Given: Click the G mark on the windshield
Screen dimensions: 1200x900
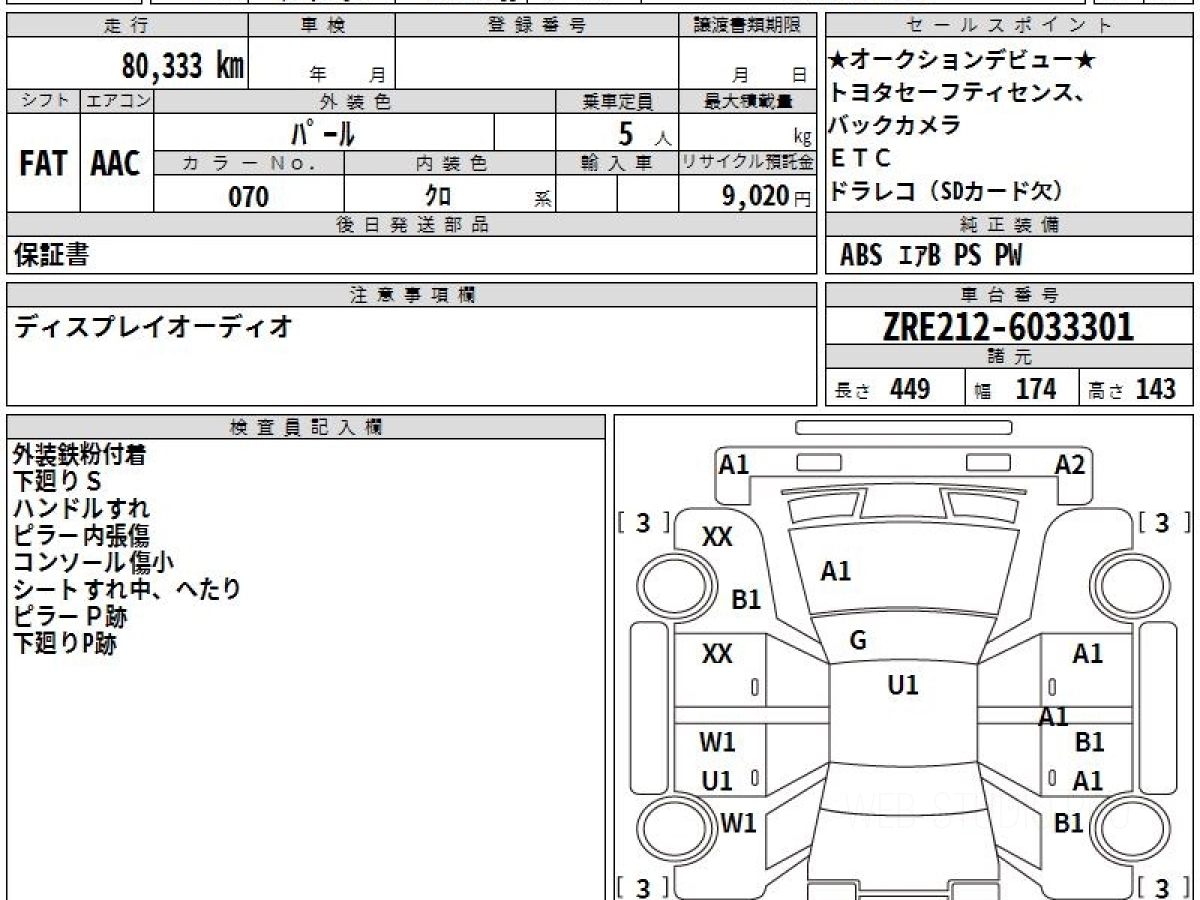Looking at the screenshot, I should [x=858, y=641].
